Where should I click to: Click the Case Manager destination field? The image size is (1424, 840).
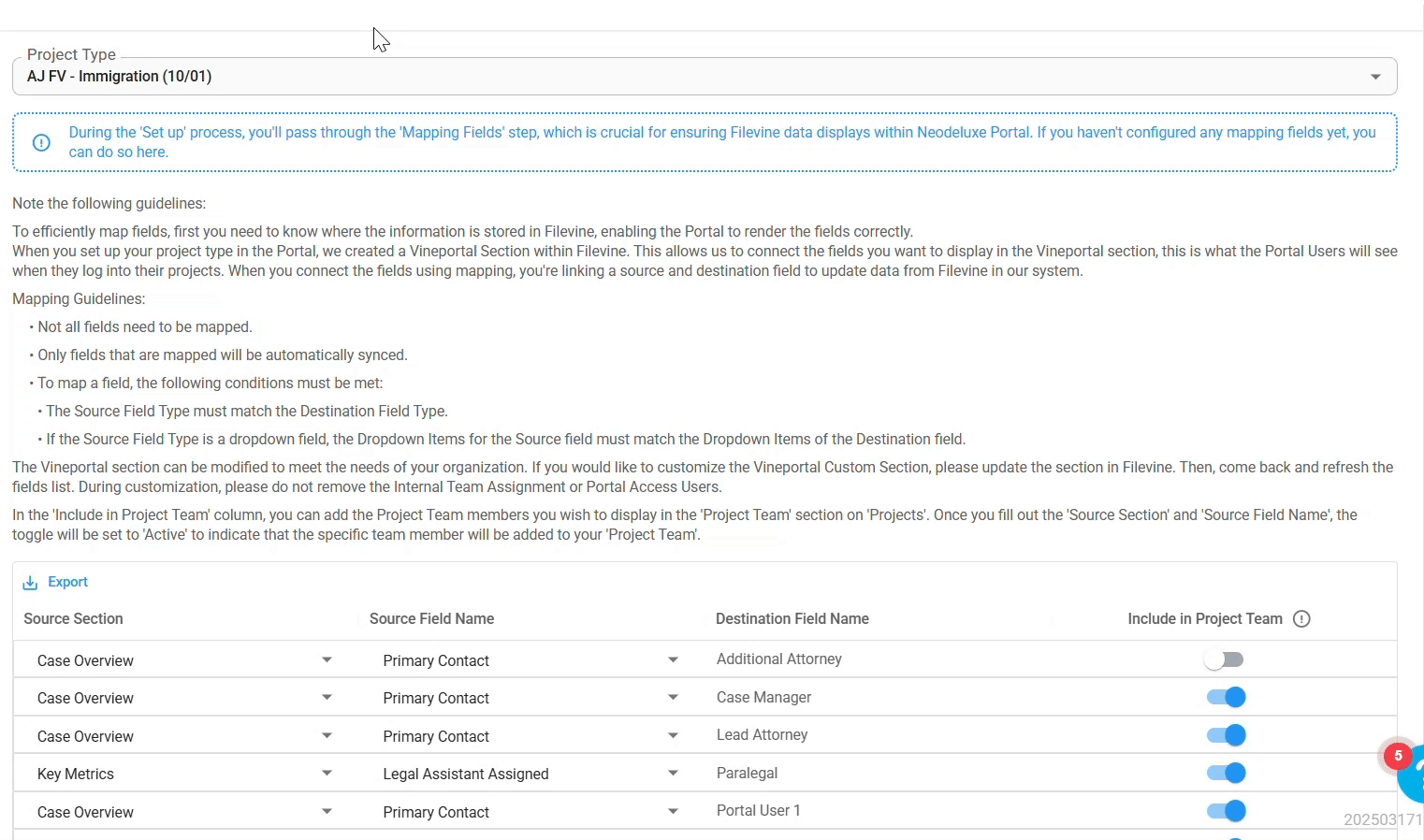[x=763, y=698]
